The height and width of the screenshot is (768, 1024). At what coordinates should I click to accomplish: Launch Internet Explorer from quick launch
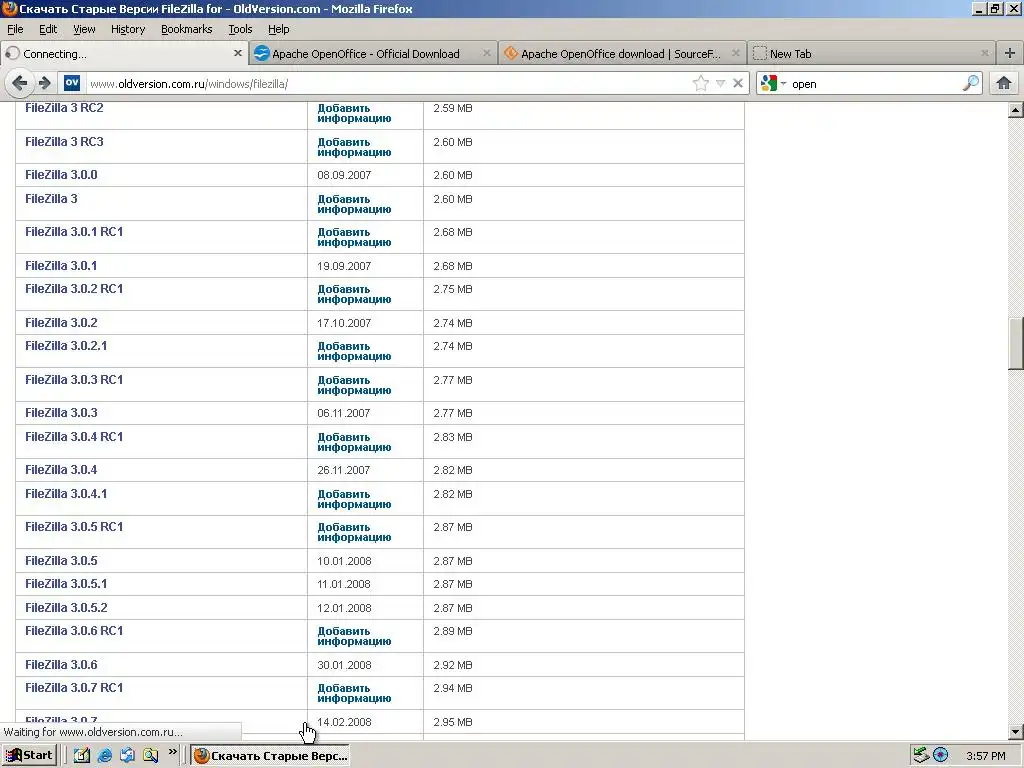(x=104, y=755)
